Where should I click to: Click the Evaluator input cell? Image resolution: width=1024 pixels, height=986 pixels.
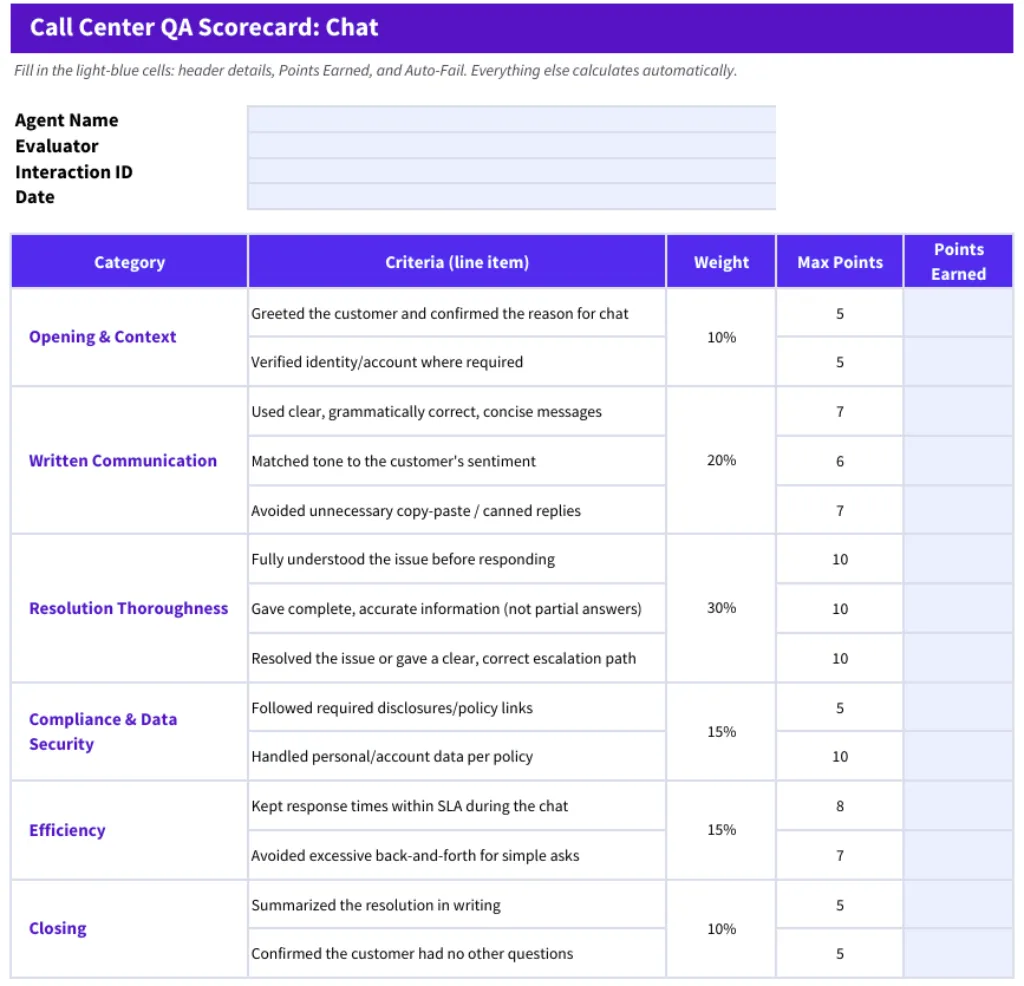[511, 145]
